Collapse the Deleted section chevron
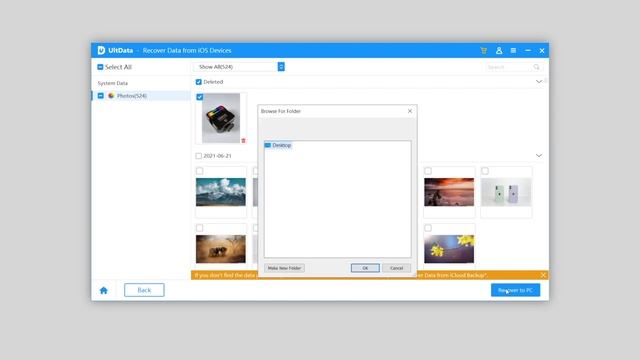This screenshot has height=360, width=640. [x=539, y=82]
